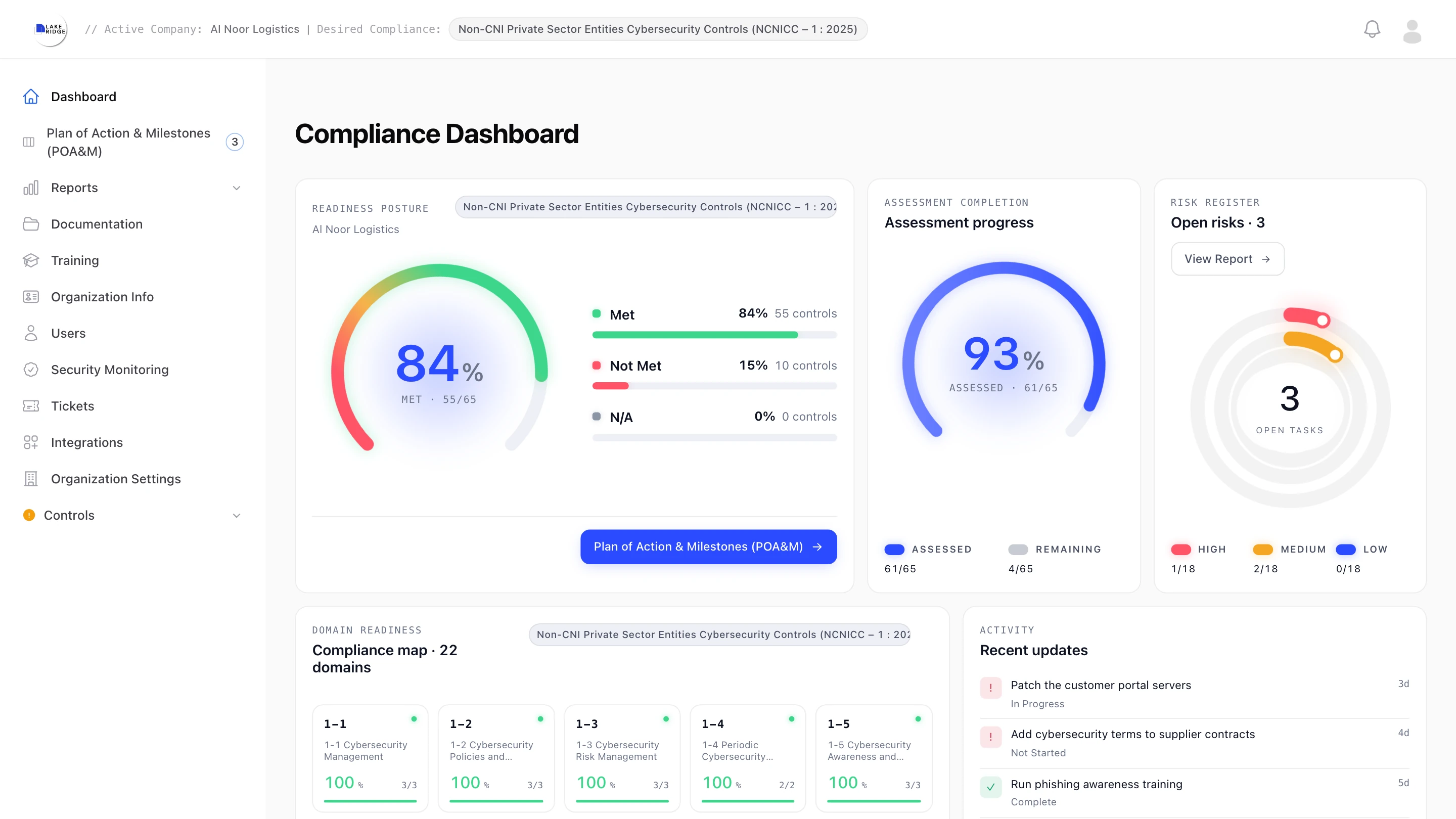Click the Training graduation cap icon
Image resolution: width=1456 pixels, height=819 pixels.
coord(30,260)
